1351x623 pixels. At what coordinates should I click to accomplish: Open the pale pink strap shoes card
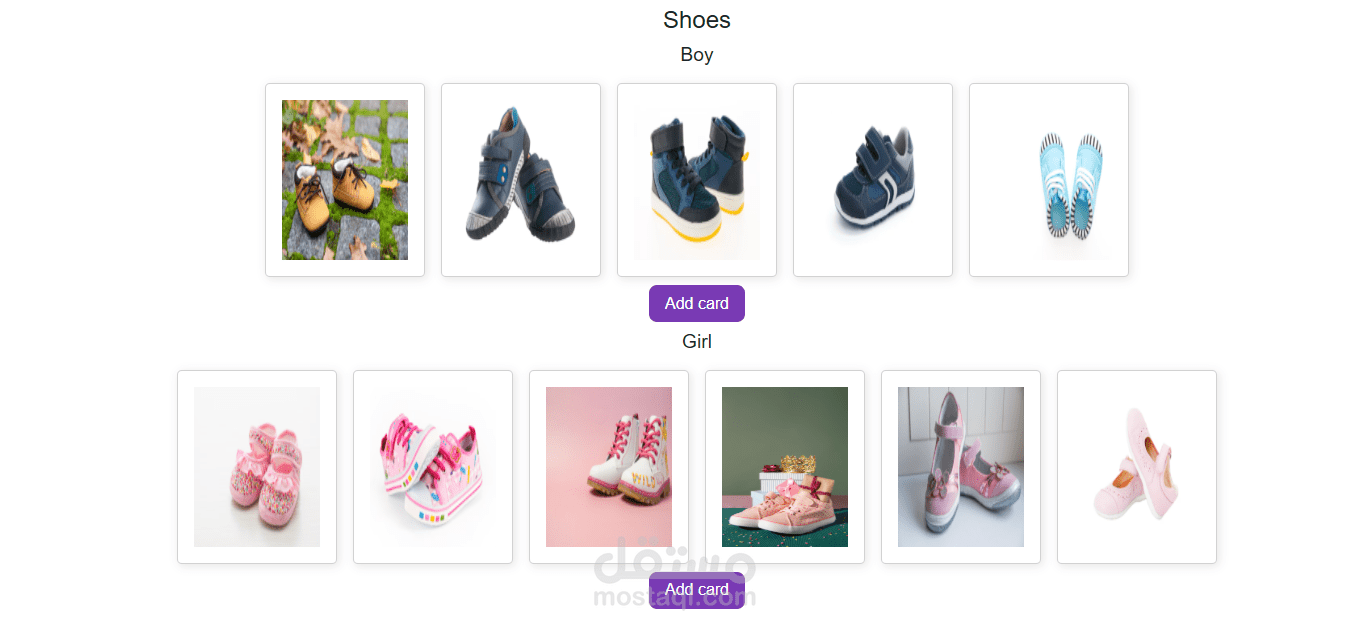1137,467
